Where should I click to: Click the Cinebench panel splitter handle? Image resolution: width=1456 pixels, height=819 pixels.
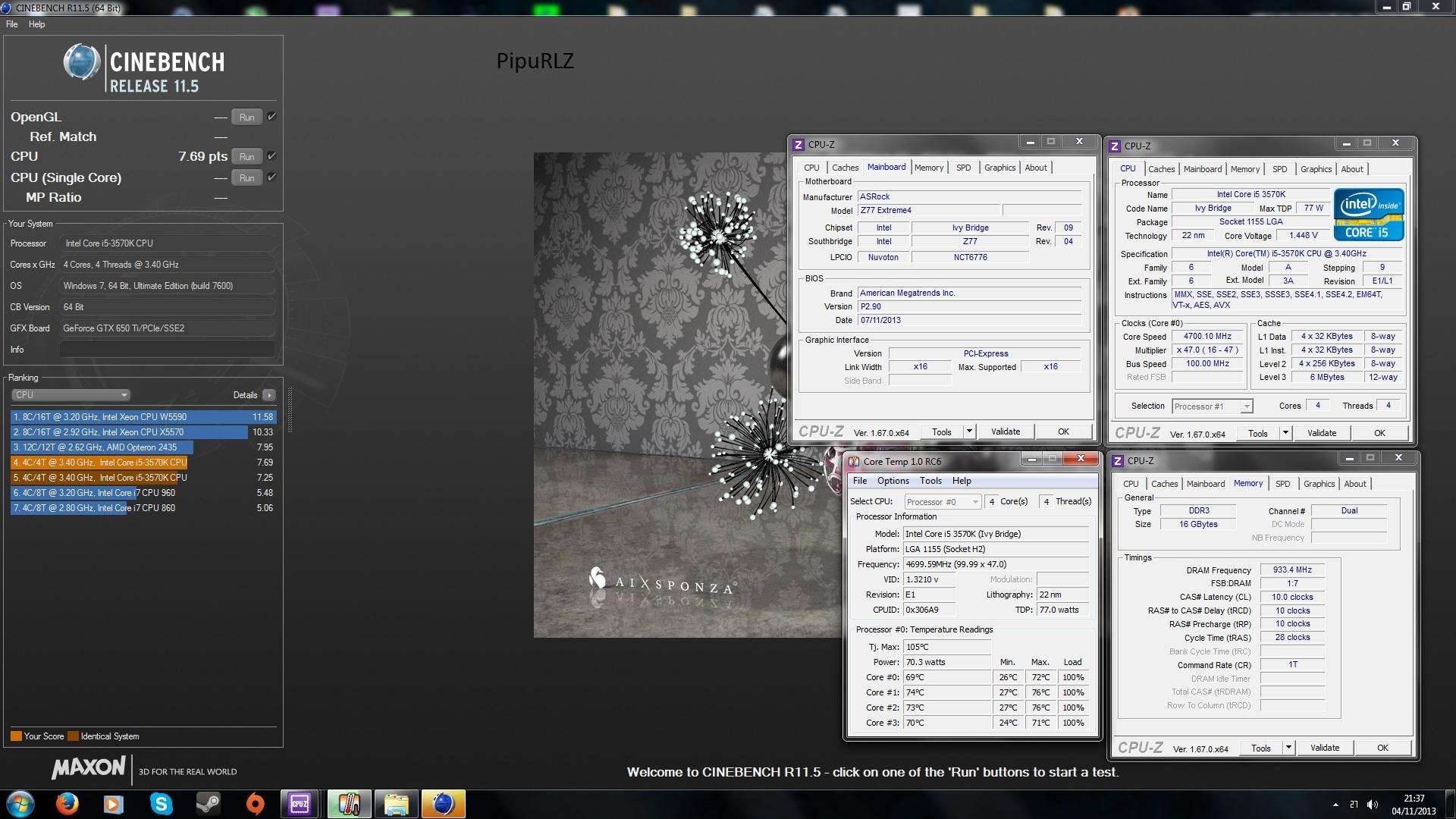pyautogui.click(x=290, y=409)
